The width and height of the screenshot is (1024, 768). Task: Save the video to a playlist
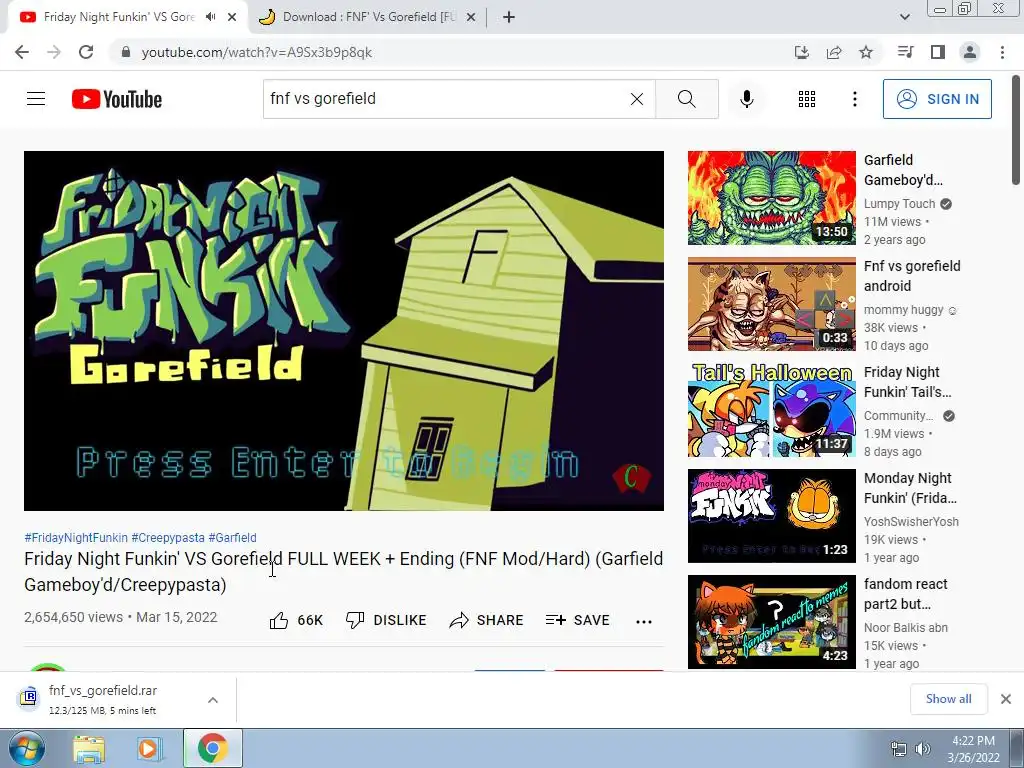(577, 620)
